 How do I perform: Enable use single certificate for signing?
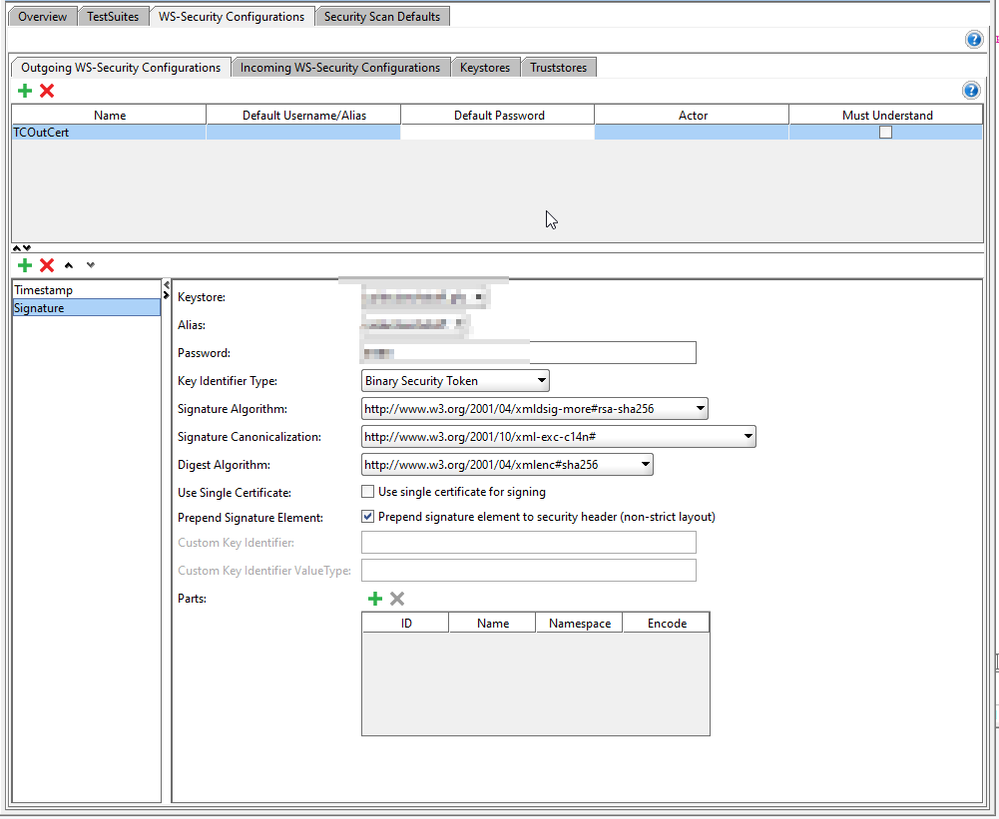[x=368, y=492]
